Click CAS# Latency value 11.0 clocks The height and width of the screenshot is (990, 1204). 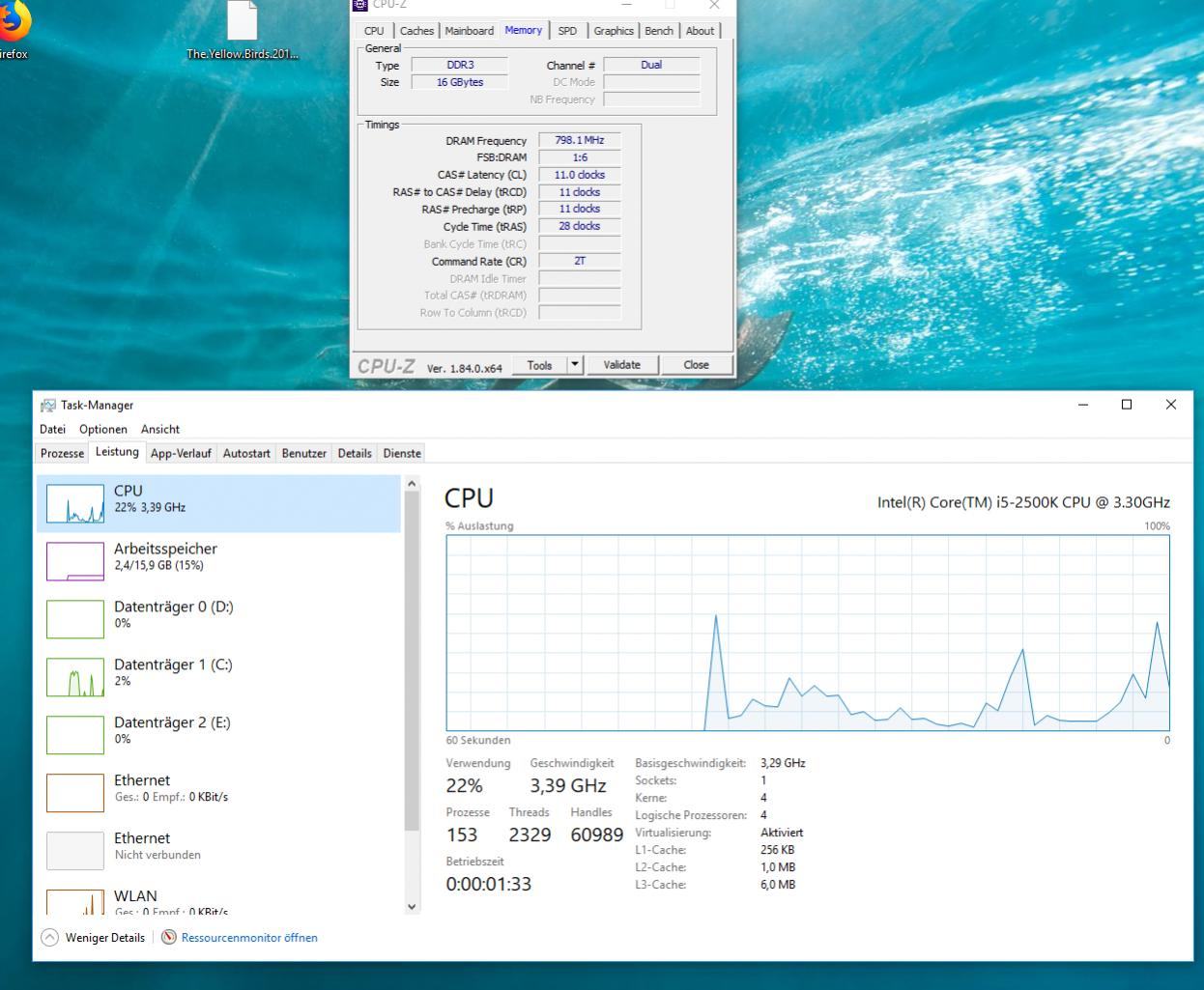point(579,175)
